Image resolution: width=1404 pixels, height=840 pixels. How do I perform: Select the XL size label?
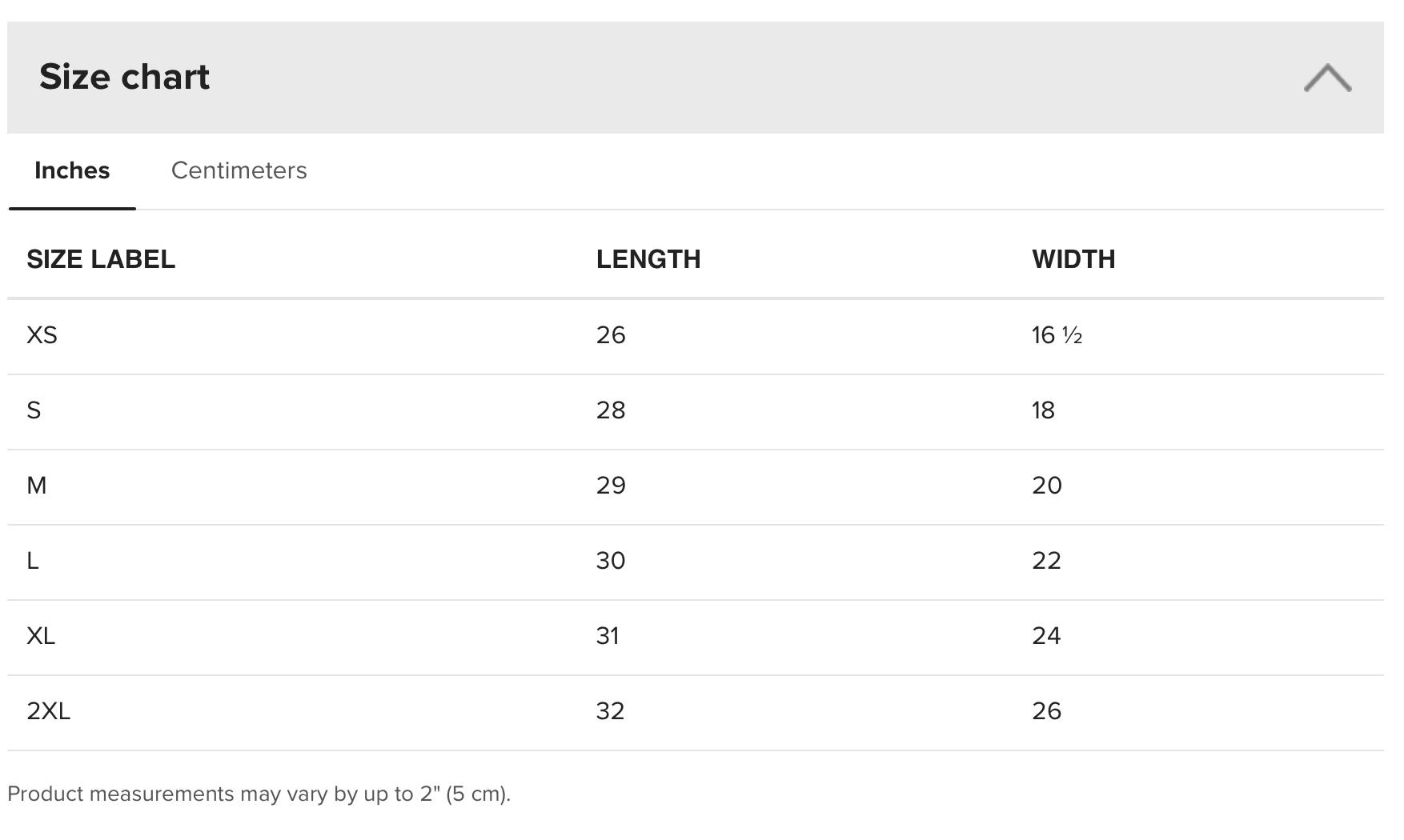[41, 636]
